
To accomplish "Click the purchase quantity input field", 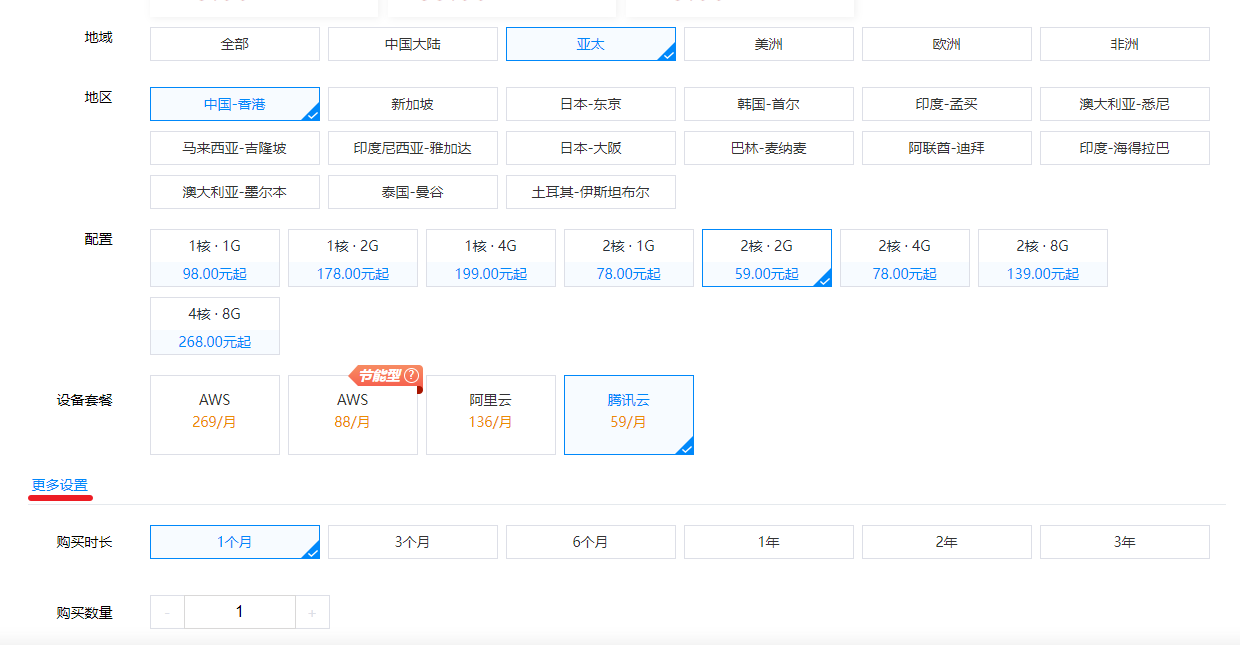I will [x=239, y=612].
